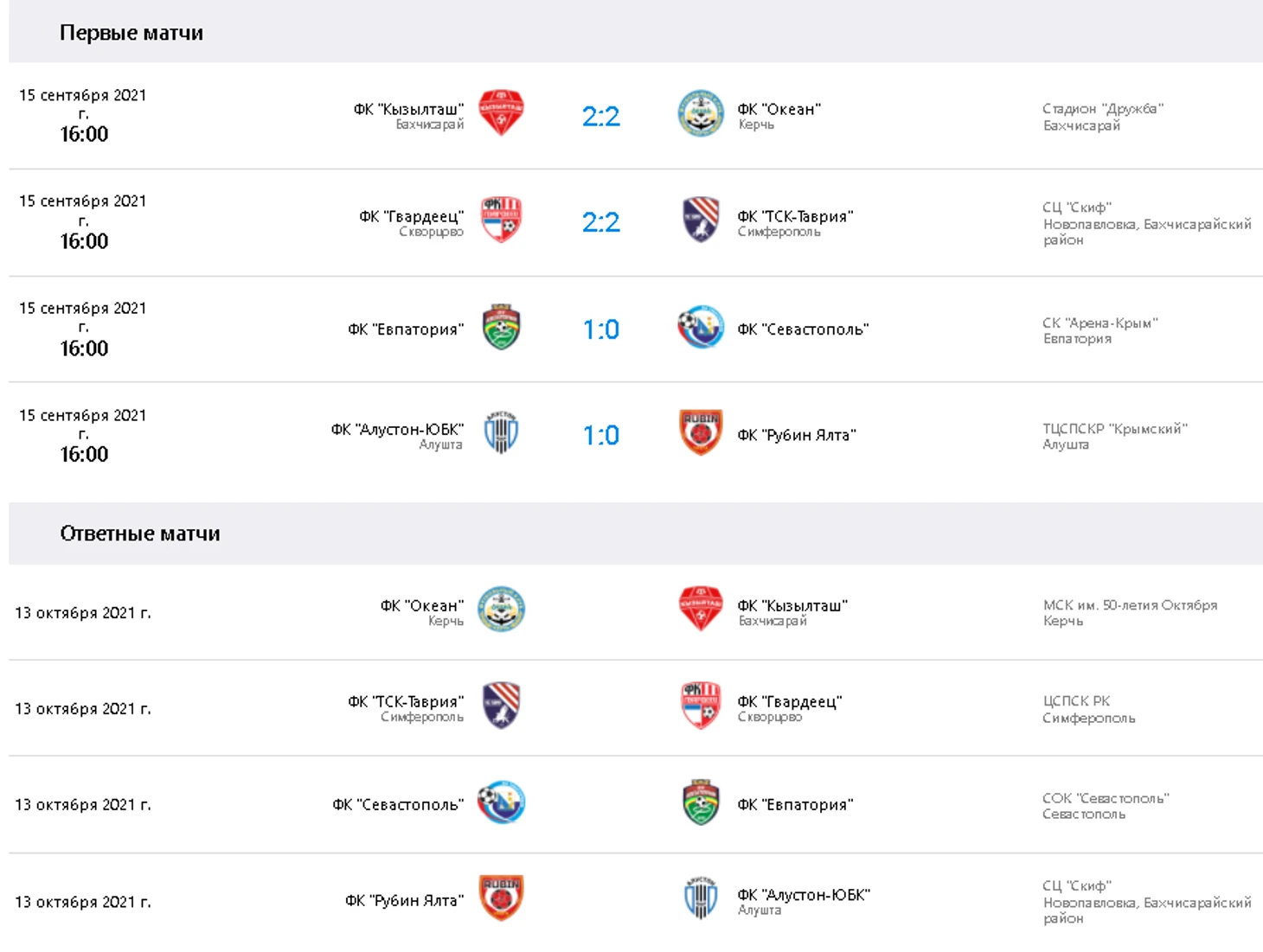This screenshot has height=952, width=1263.
Task: Open the 2:2 score of Gvardeets vs TSK-Tavriya
Action: pos(601,222)
